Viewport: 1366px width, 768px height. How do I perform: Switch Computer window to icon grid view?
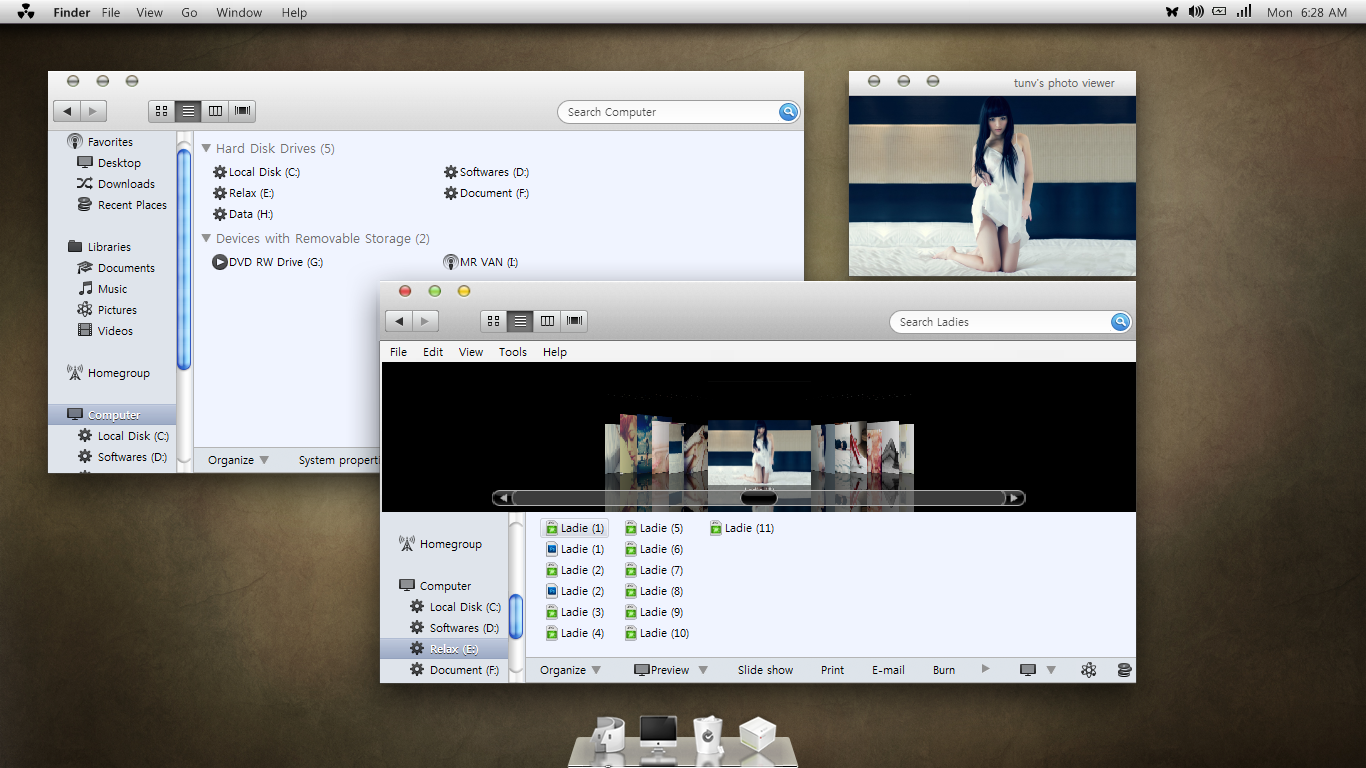[162, 111]
